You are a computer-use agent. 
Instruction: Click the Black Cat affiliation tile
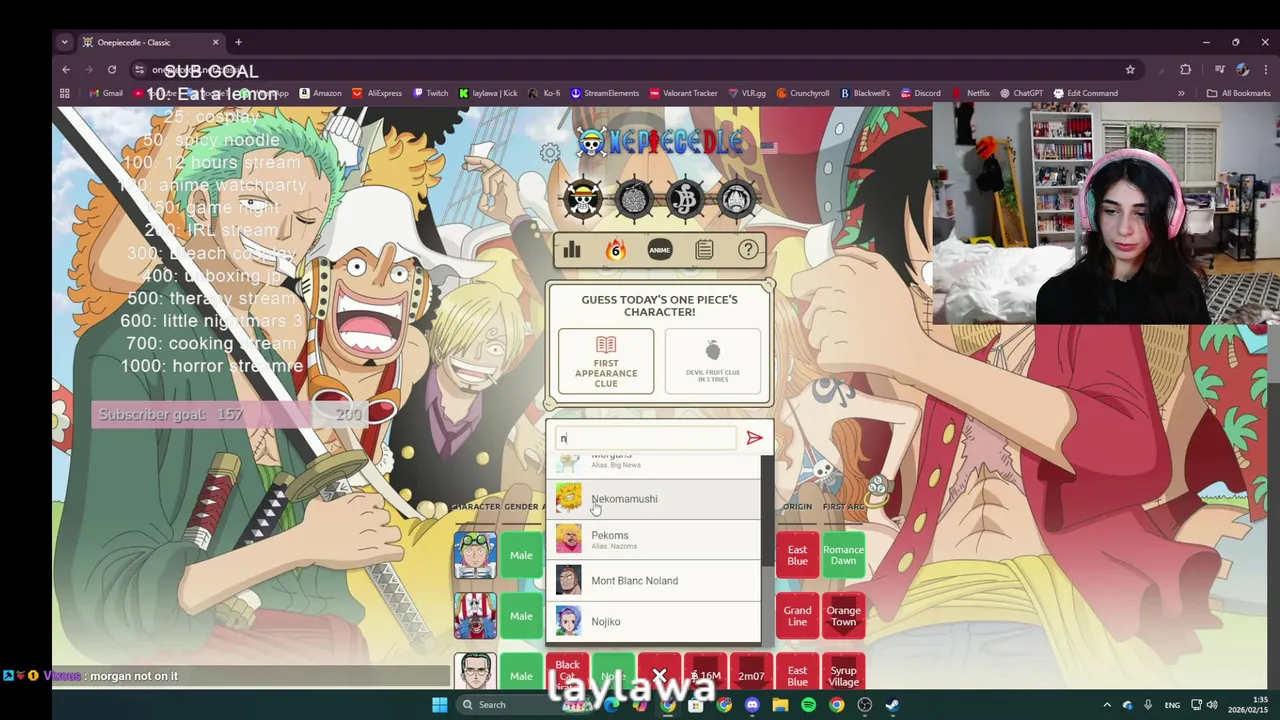567,671
